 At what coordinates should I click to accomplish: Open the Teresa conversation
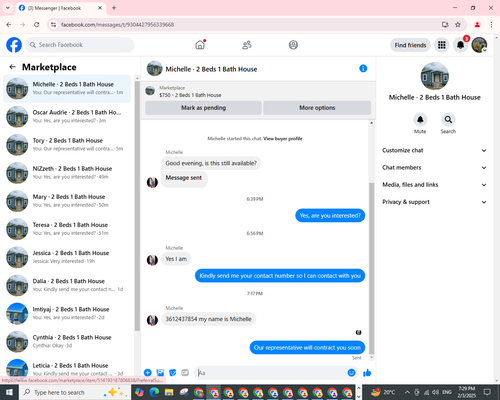point(67,229)
